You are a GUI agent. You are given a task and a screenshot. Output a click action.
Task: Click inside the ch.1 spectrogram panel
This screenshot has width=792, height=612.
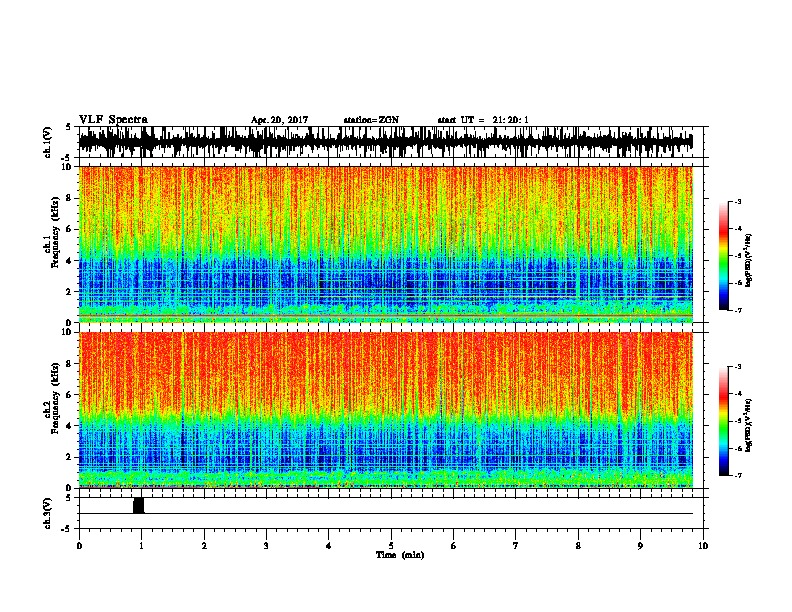click(386, 244)
